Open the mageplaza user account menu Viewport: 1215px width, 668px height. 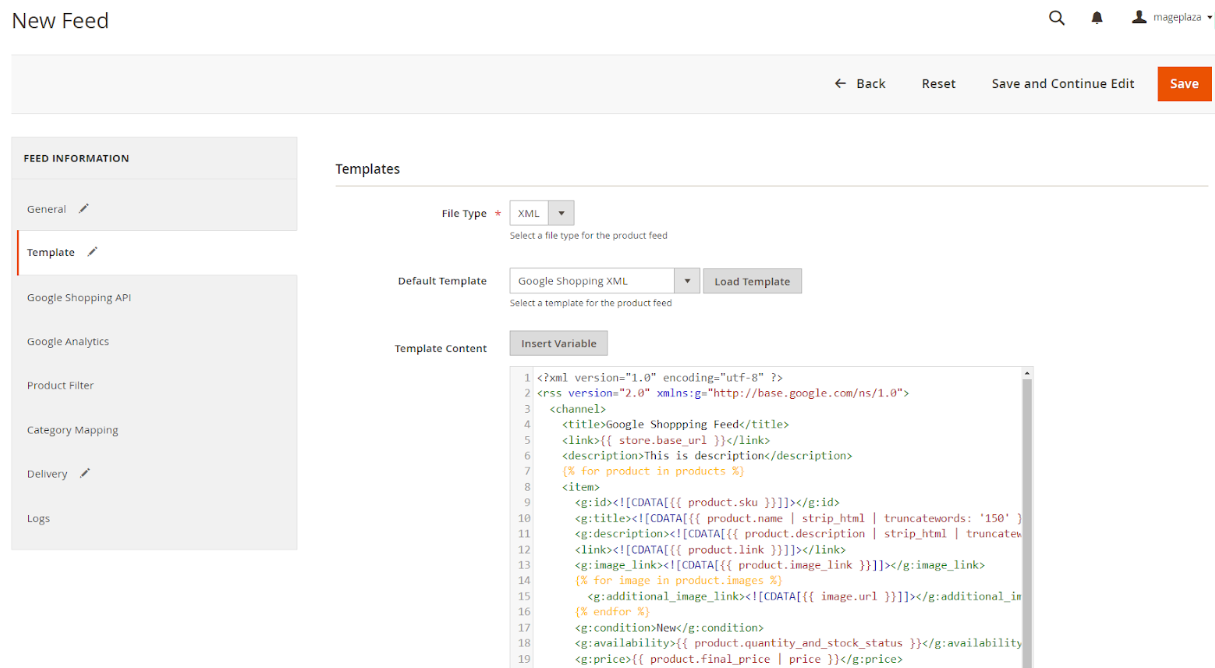tap(1171, 18)
